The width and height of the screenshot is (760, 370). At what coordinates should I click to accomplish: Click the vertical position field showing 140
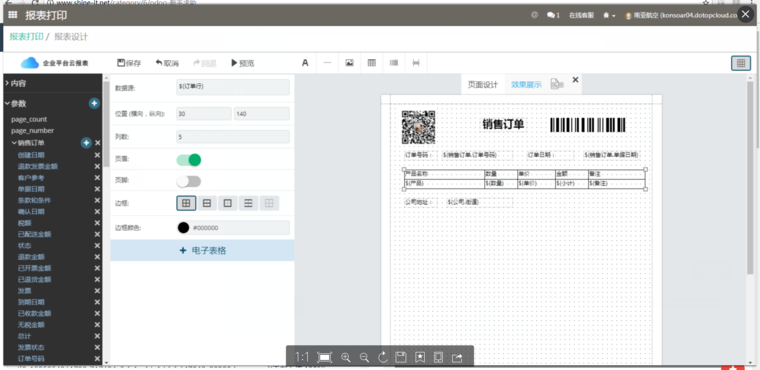click(x=262, y=113)
